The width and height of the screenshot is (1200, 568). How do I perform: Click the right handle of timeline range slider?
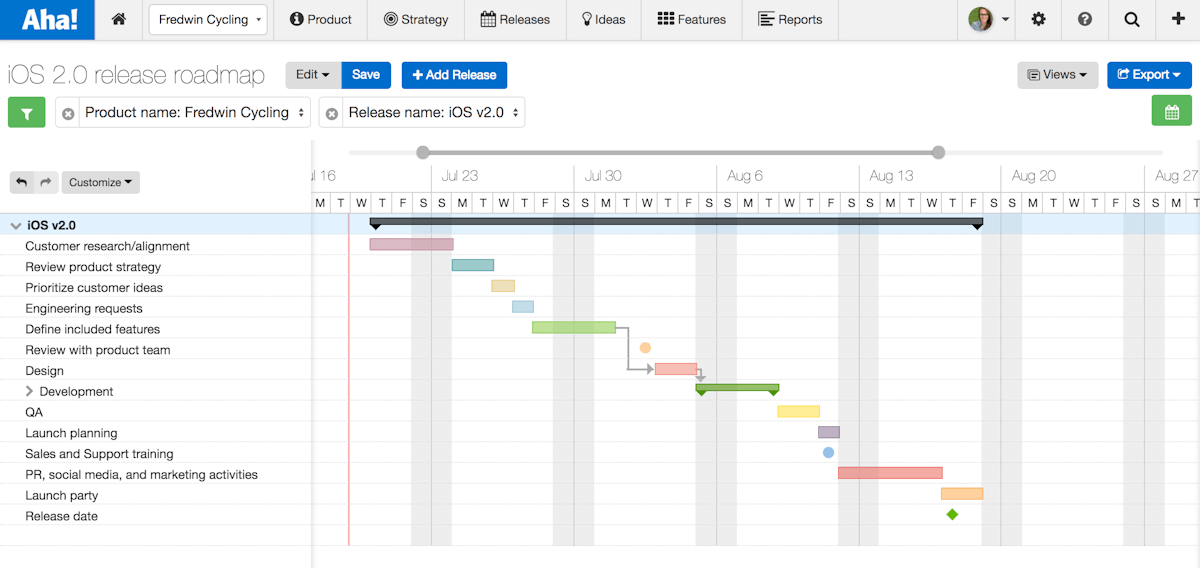(x=938, y=152)
